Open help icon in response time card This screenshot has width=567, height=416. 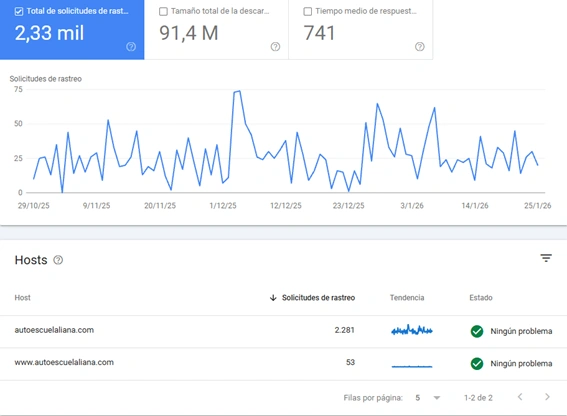point(419,47)
